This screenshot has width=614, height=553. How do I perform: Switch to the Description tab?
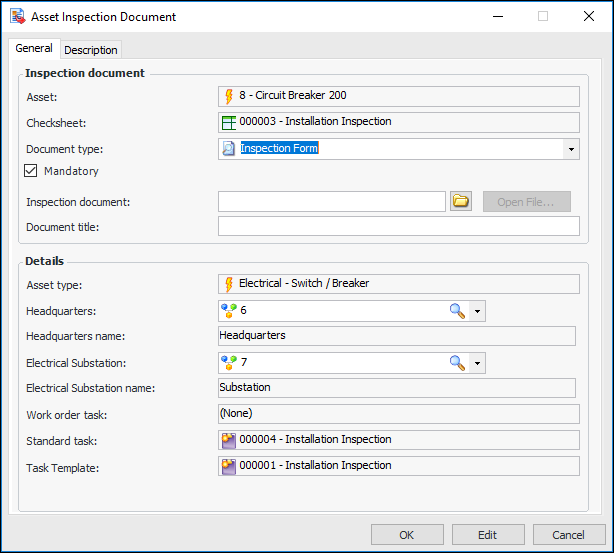tap(91, 50)
